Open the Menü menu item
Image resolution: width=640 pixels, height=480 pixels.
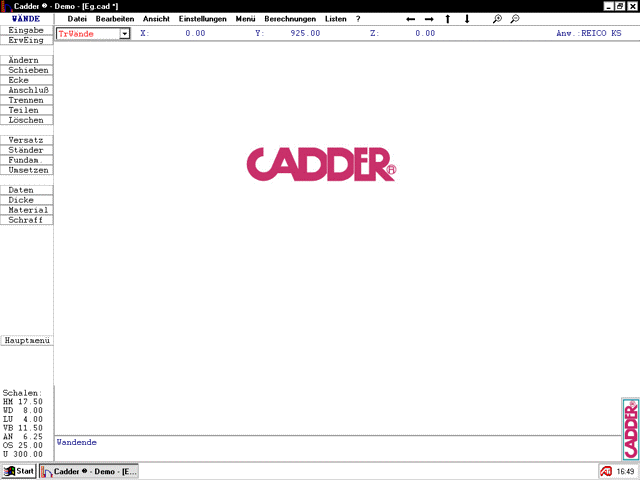(245, 19)
